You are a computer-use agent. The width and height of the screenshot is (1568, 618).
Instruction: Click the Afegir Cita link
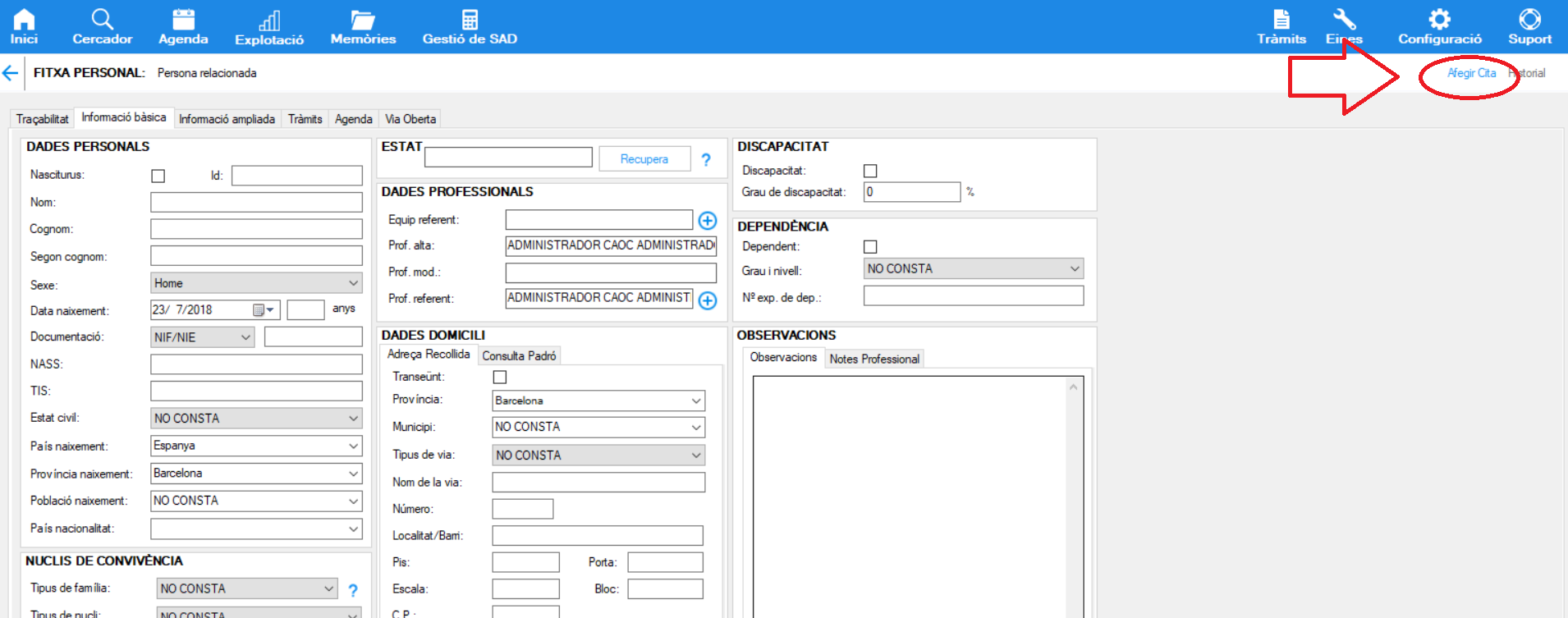pos(1470,73)
